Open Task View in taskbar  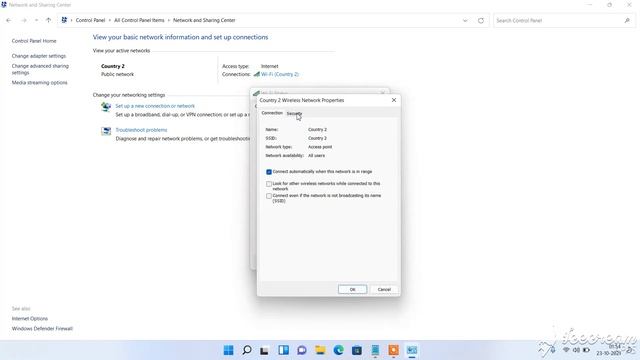[264, 350]
